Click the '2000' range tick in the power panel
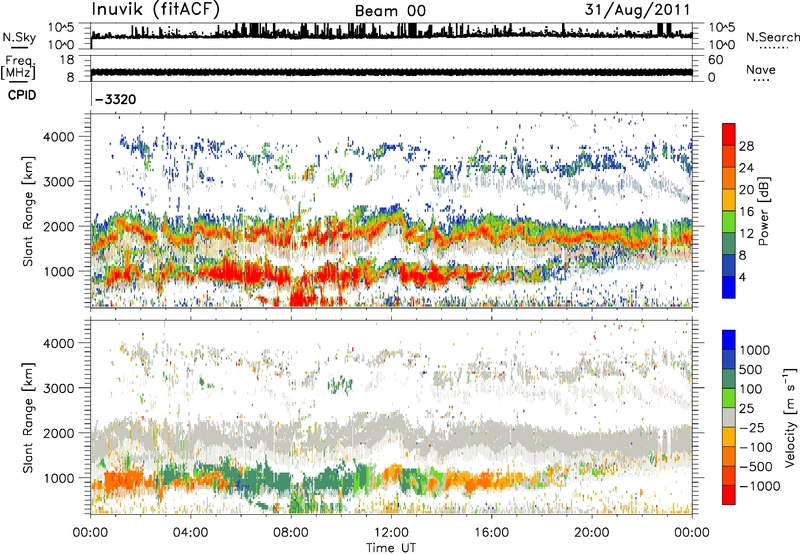Image resolution: width=800 pixels, height=554 pixels. [58, 226]
